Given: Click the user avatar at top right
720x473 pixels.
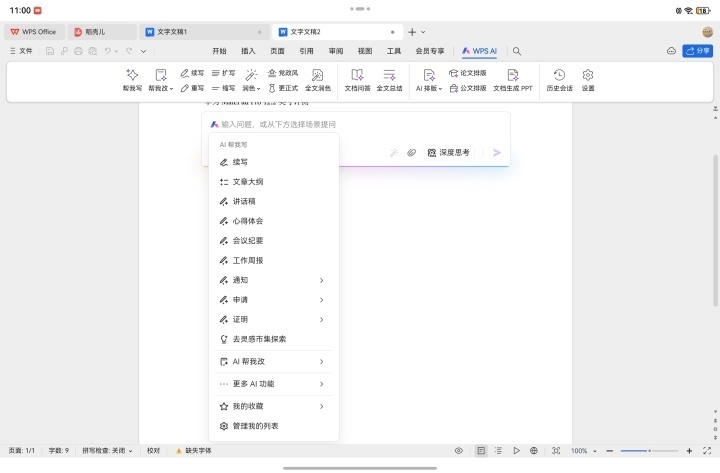Looking at the screenshot, I should (x=708, y=32).
